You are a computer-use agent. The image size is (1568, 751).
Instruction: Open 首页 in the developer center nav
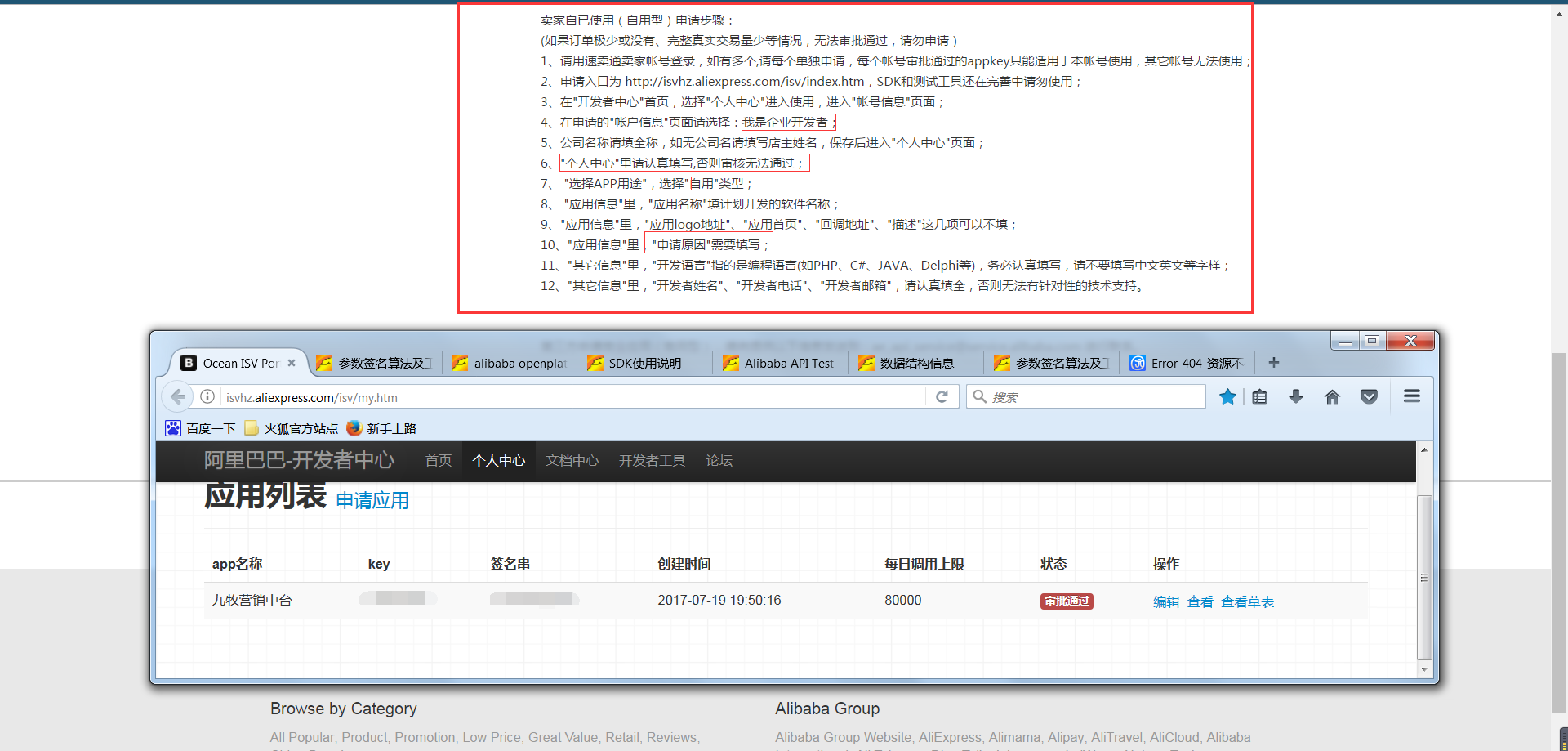[439, 461]
